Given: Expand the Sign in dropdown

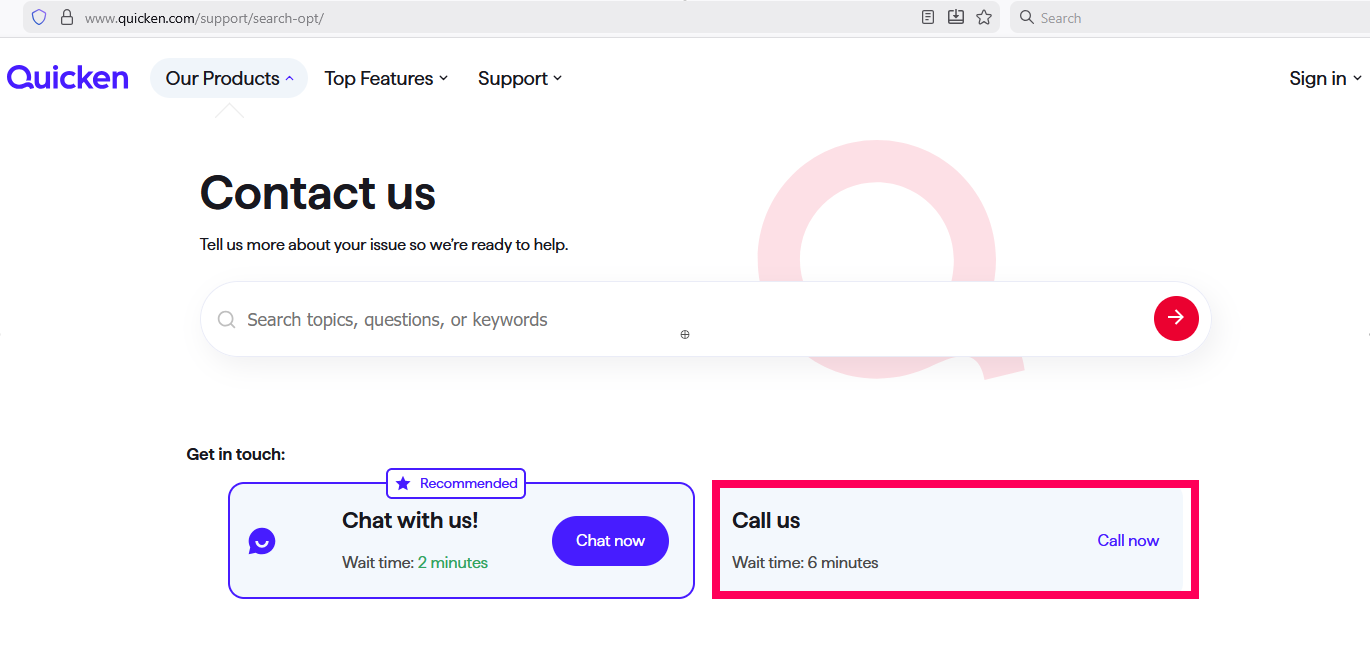Looking at the screenshot, I should (x=1325, y=78).
